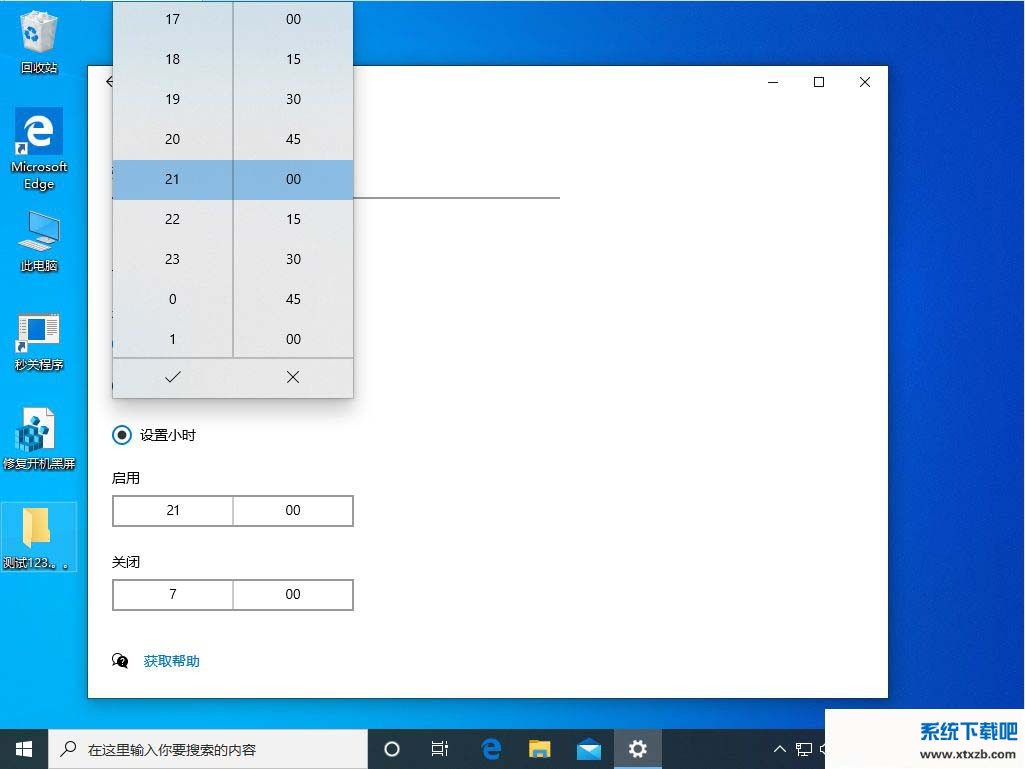Open Task View on the taskbar
Viewport: 1025px width, 769px height.
click(x=439, y=748)
